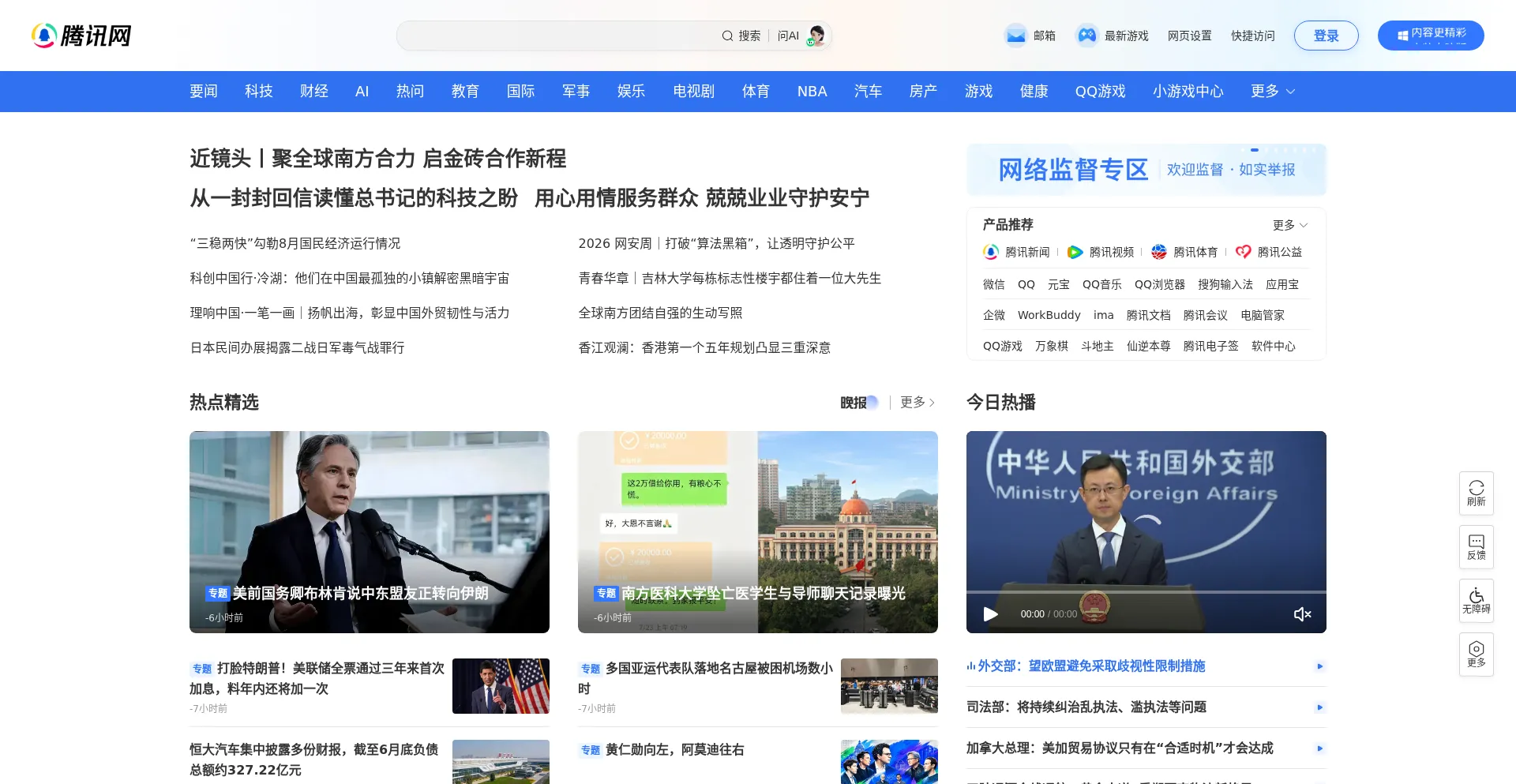Open the 搜狗输入法 product link
This screenshot has height=784, width=1516.
(x=1225, y=284)
